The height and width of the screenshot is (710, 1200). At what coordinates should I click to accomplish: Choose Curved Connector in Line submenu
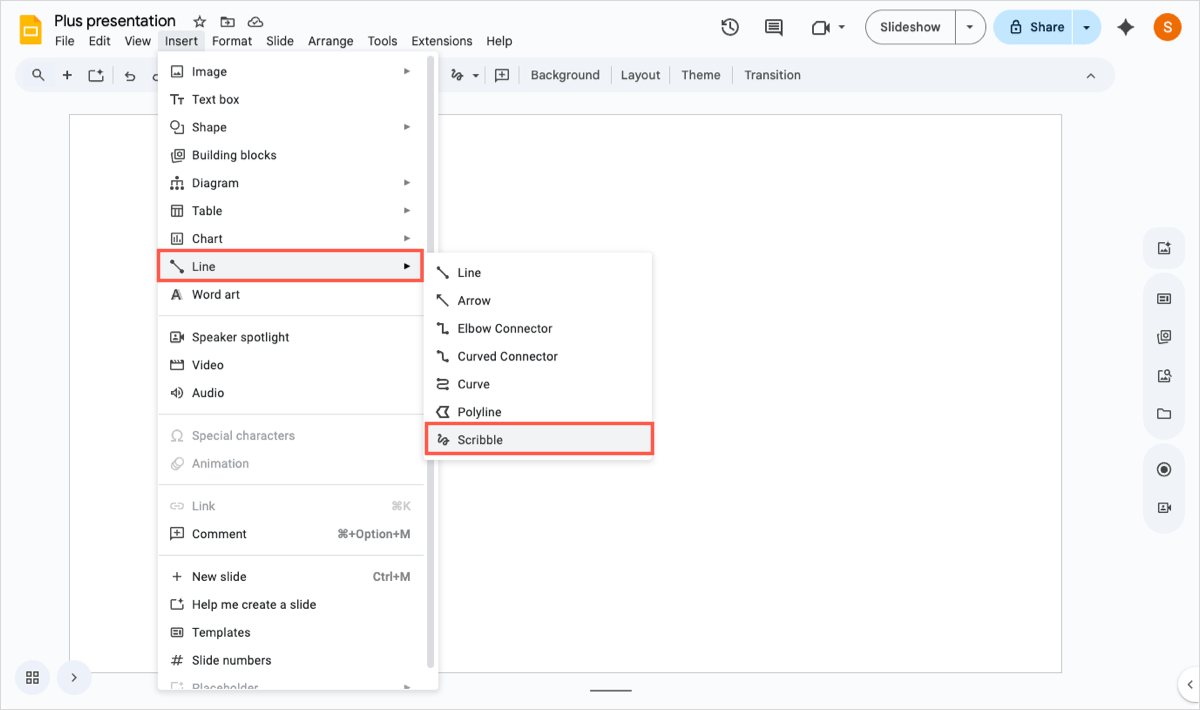coord(507,356)
